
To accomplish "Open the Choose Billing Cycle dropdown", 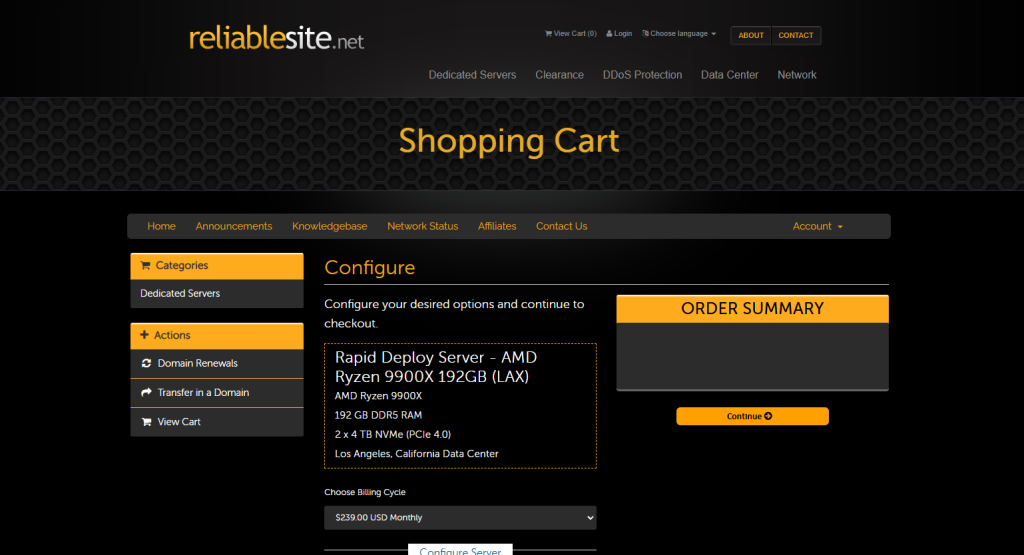I will [460, 518].
